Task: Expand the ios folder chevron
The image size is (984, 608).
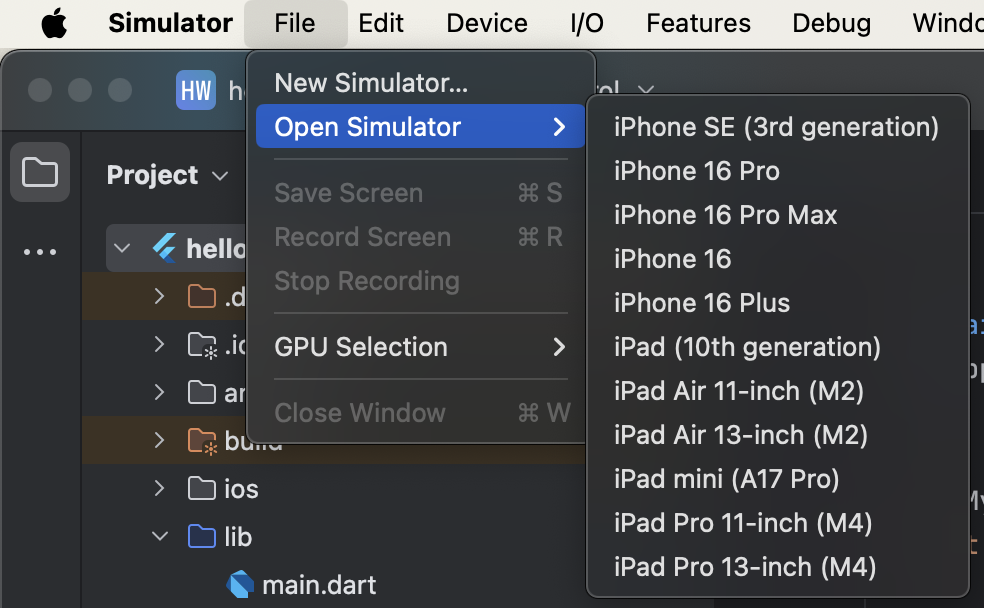Action: coord(159,488)
